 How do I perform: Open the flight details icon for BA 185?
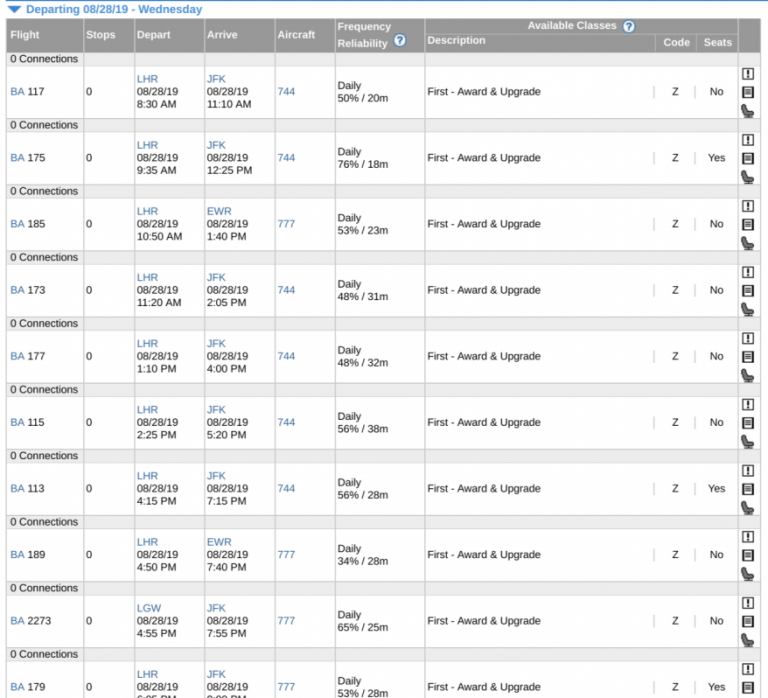[747, 225]
